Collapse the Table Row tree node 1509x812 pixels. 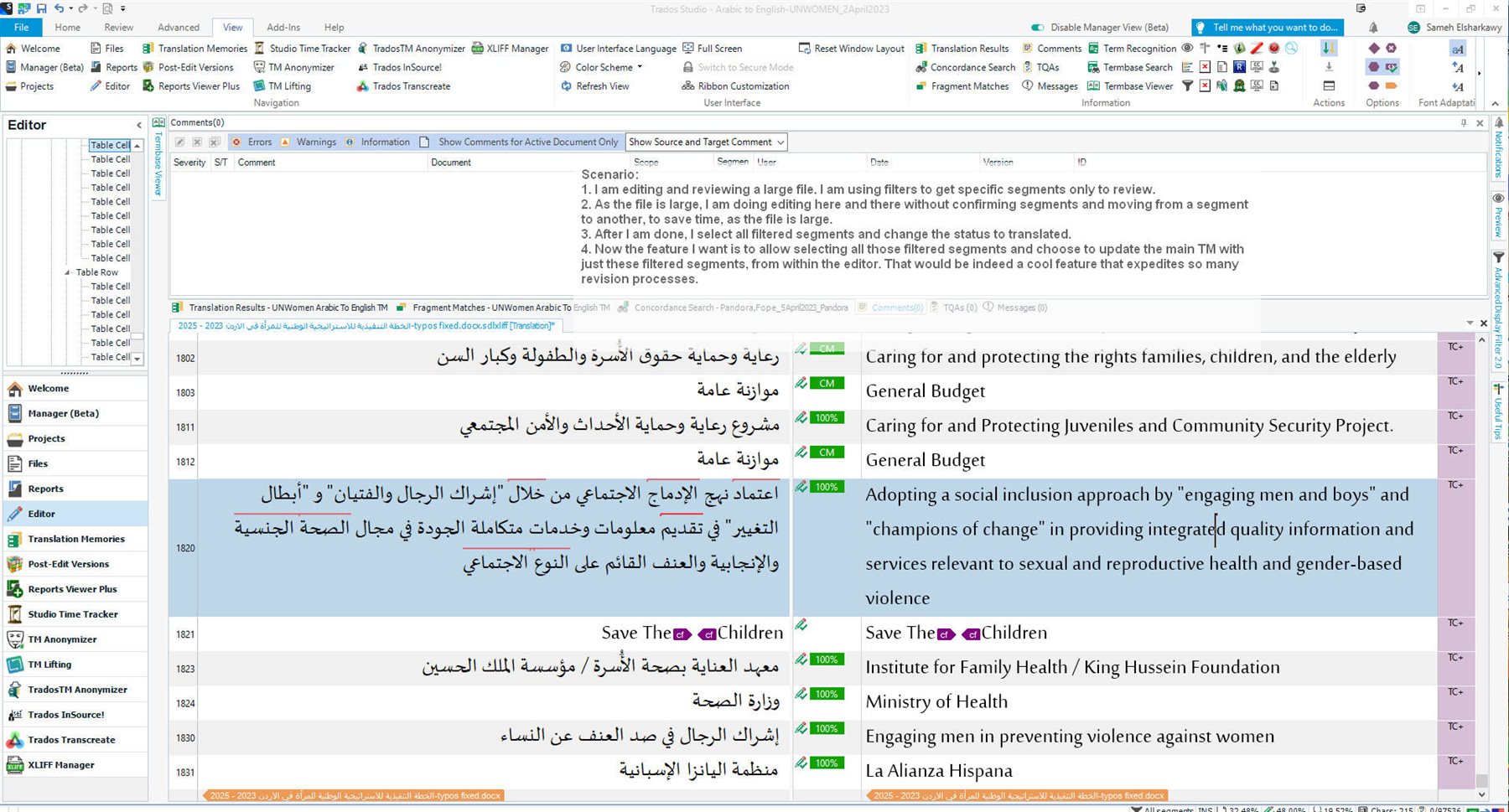(x=68, y=272)
